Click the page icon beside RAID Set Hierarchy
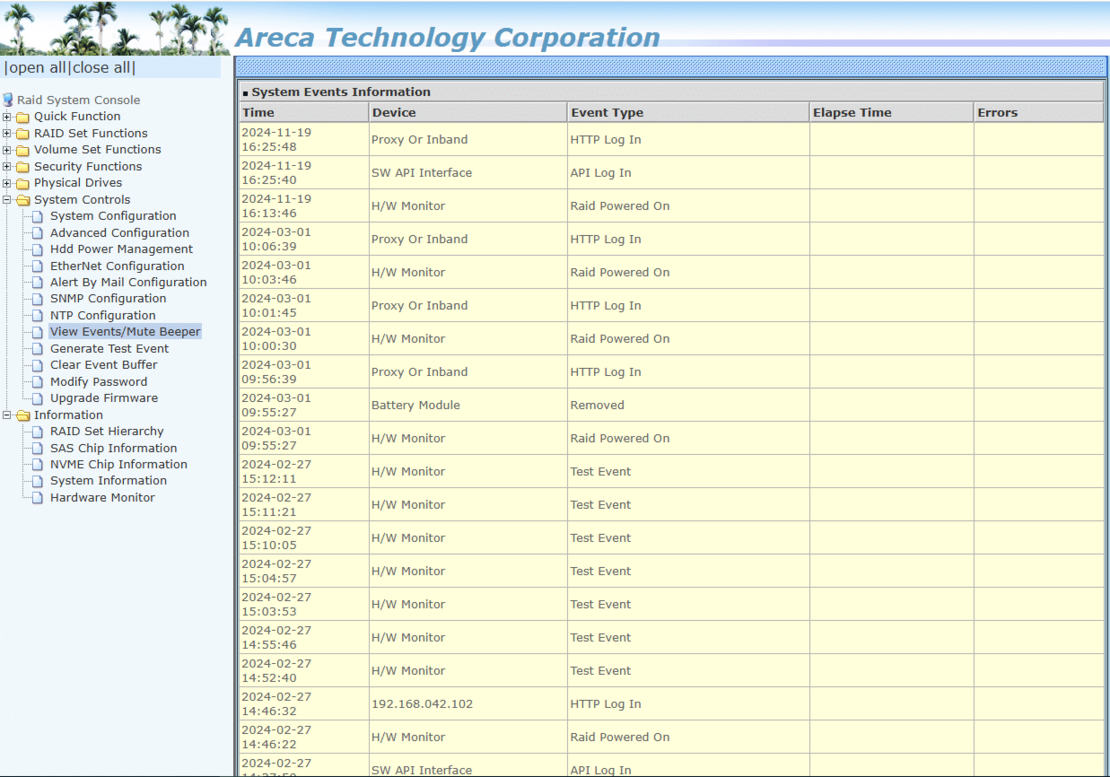The height and width of the screenshot is (777, 1110). pos(38,431)
